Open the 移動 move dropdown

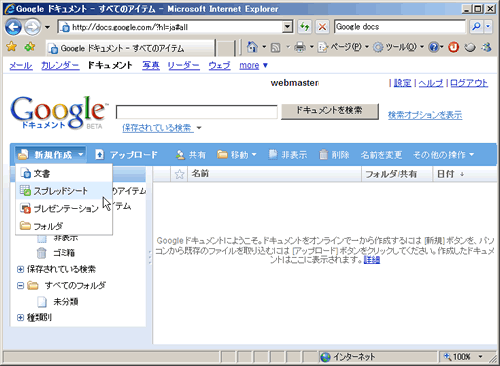237,155
